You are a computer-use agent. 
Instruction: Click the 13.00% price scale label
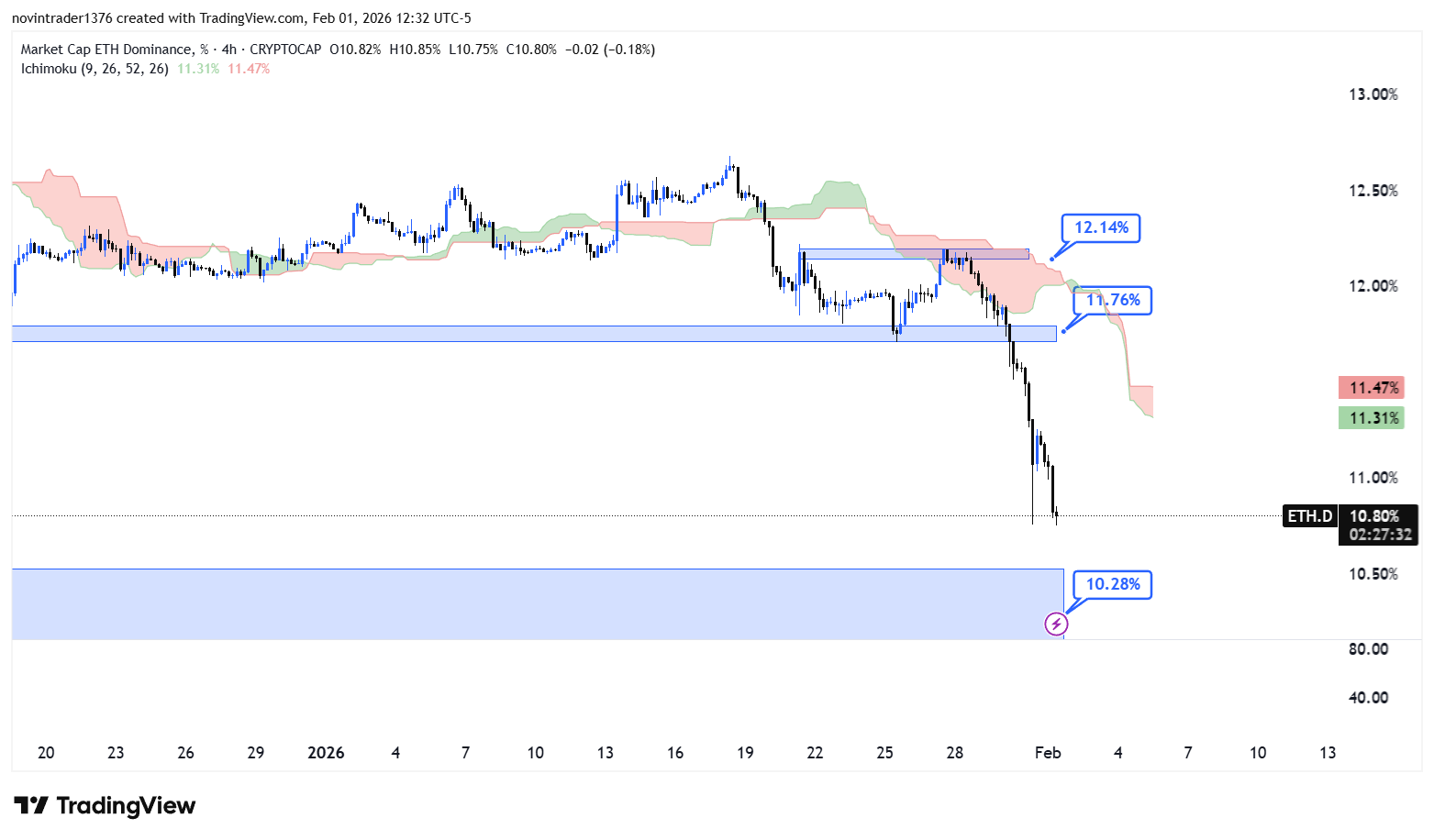click(1373, 94)
